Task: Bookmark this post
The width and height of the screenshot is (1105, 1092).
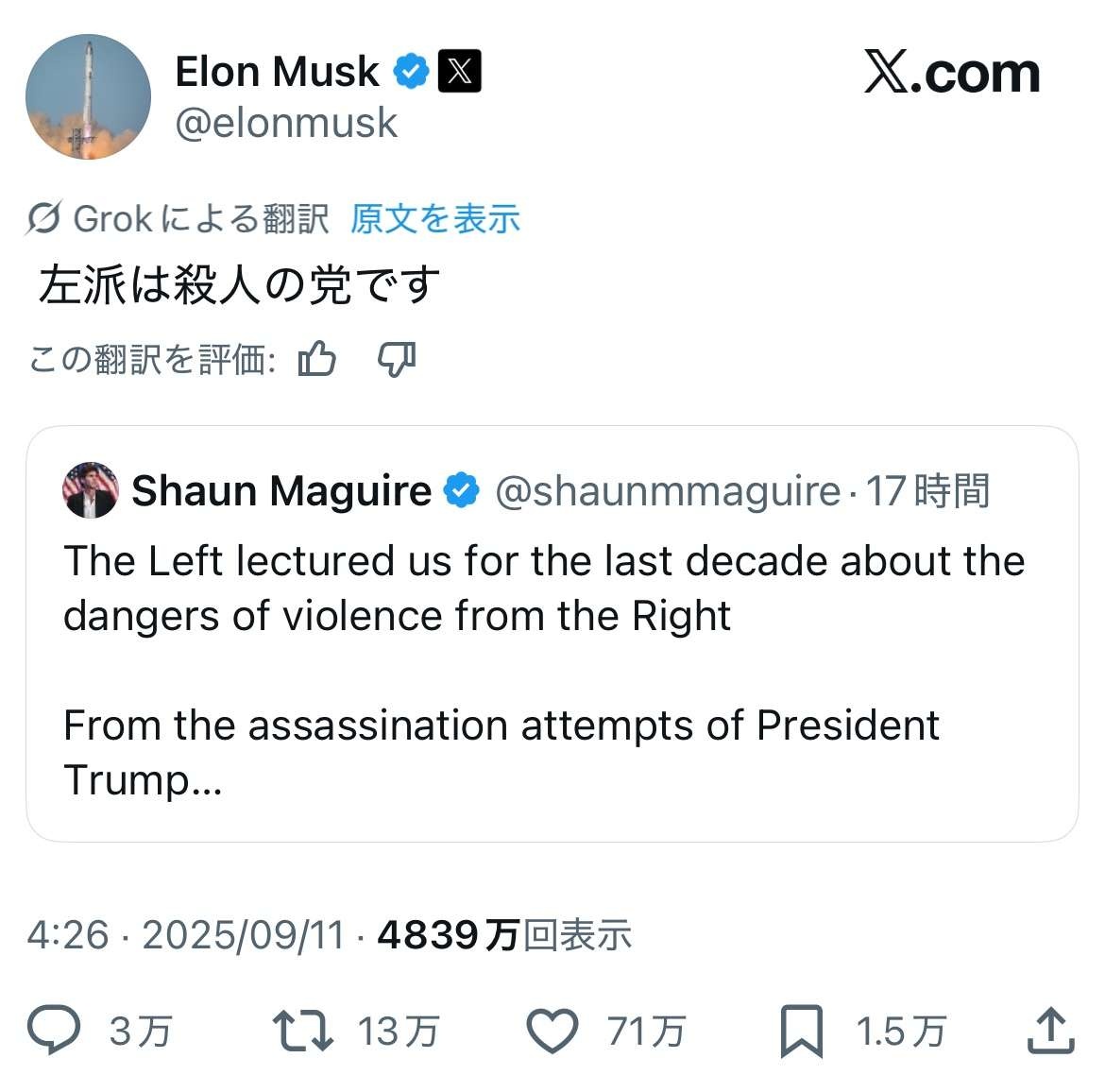Action: pos(801,1031)
